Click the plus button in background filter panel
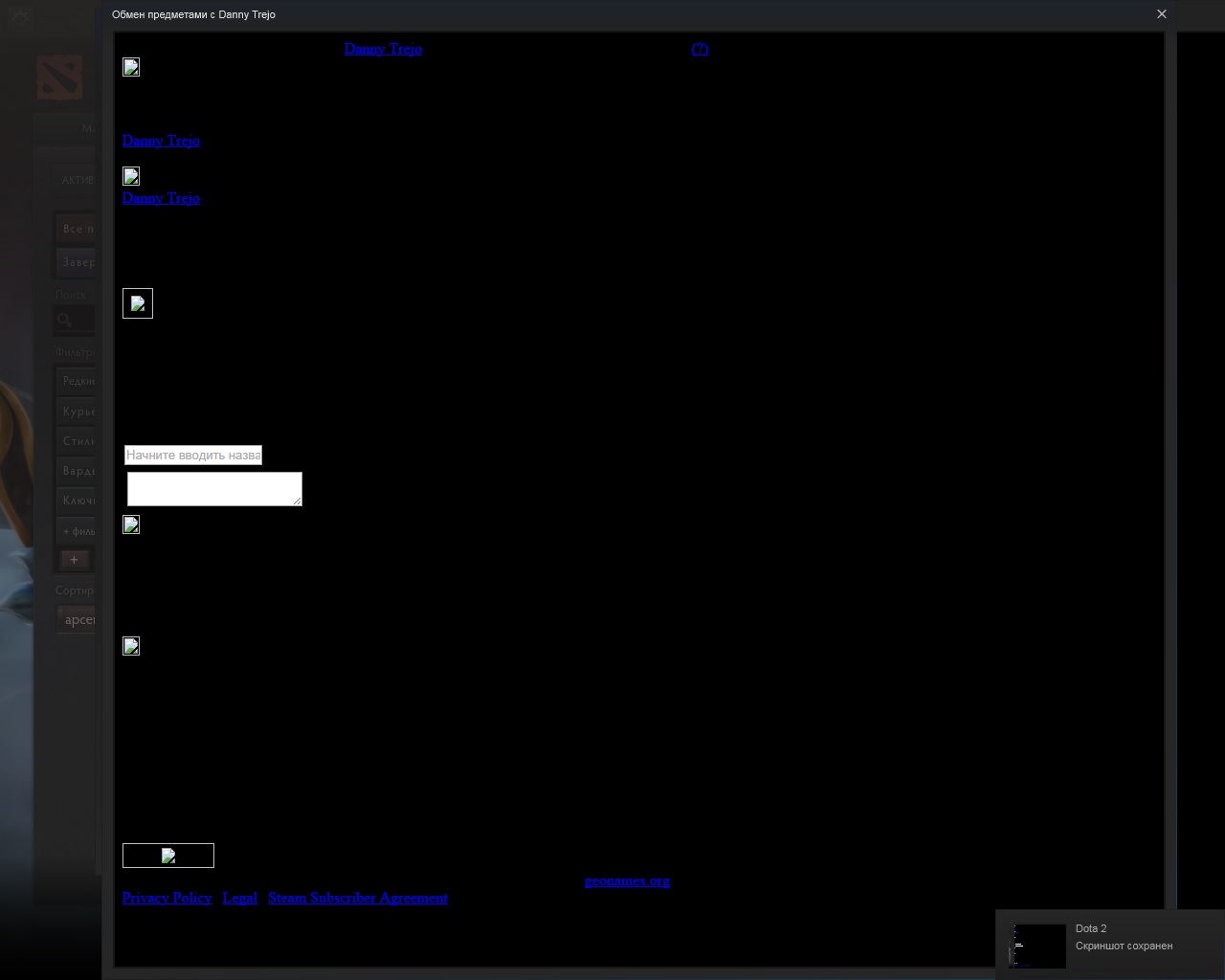 74,560
